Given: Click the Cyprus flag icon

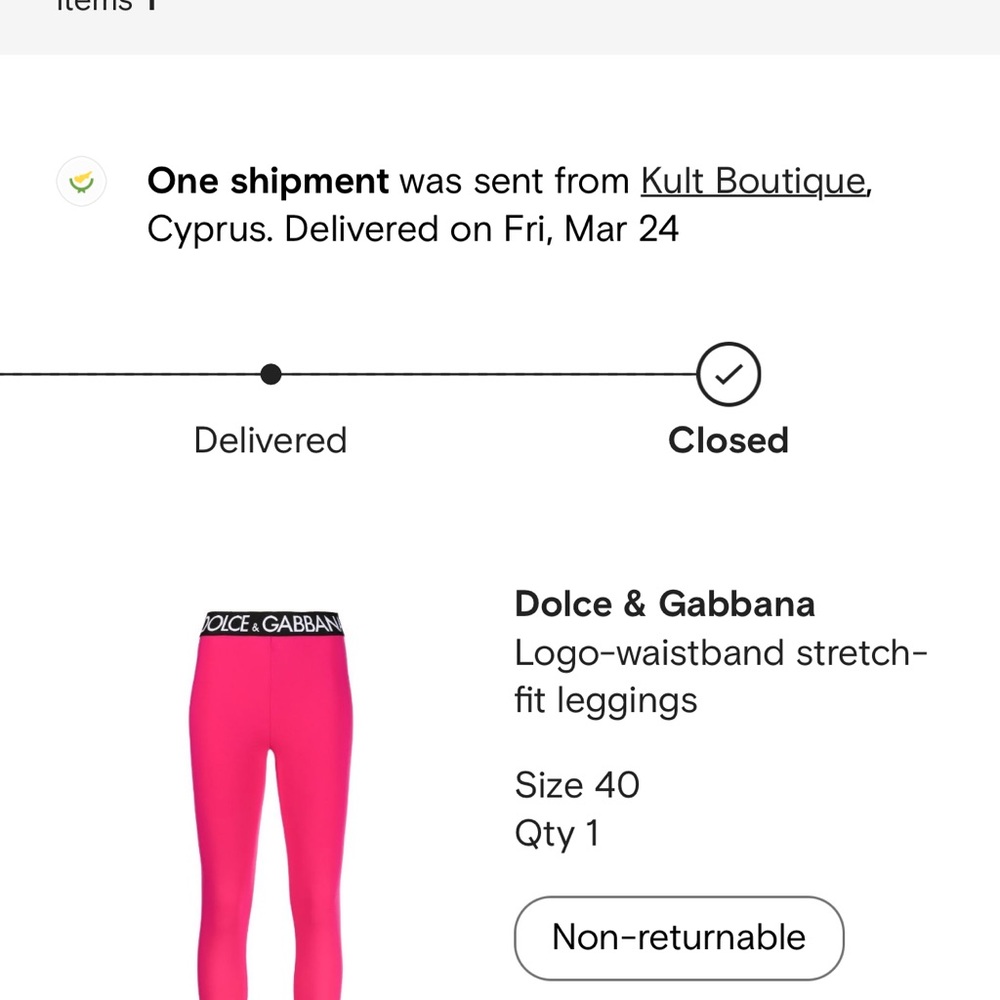Looking at the screenshot, I should pyautogui.click(x=81, y=182).
